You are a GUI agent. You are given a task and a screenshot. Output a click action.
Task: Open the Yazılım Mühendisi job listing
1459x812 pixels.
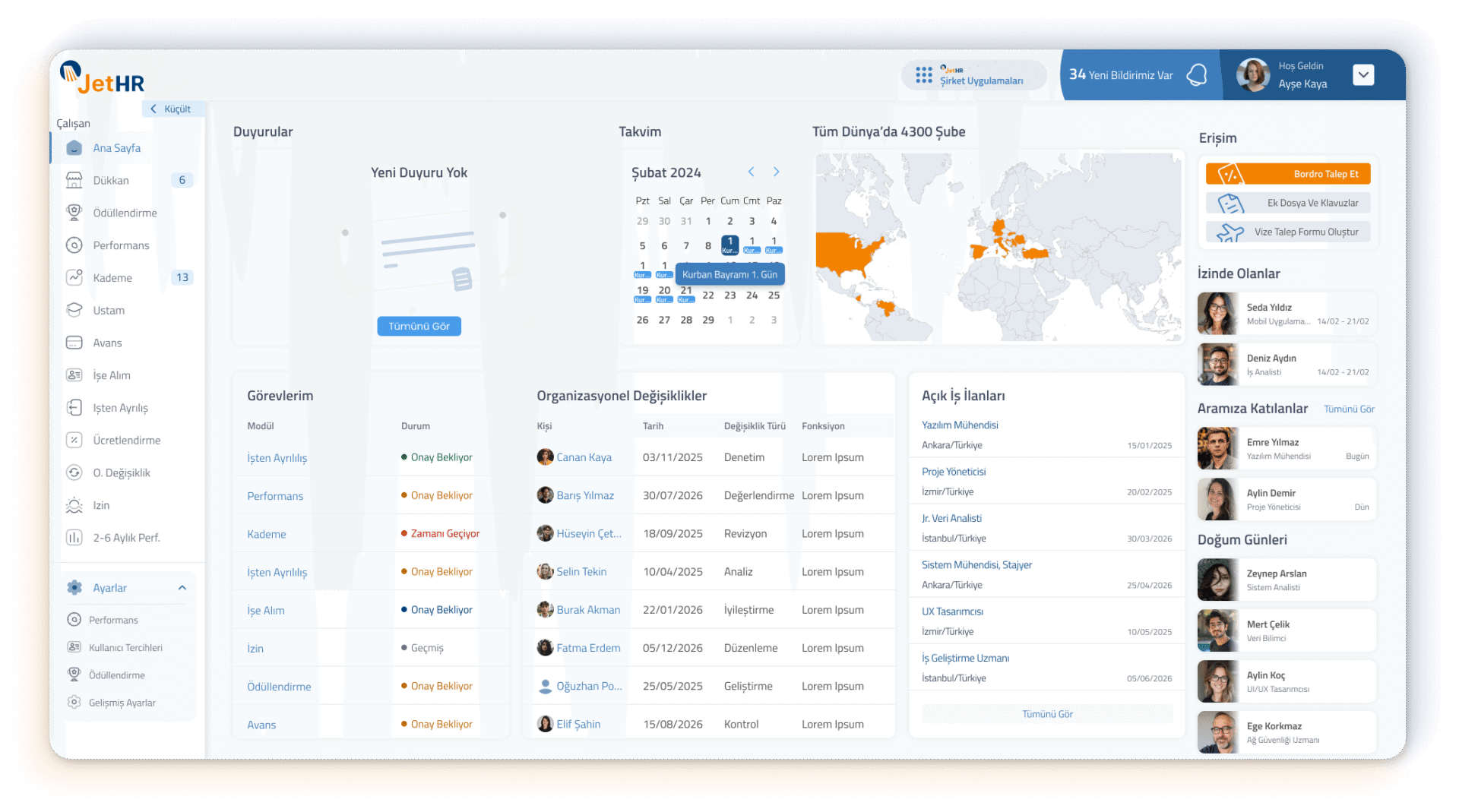point(960,425)
